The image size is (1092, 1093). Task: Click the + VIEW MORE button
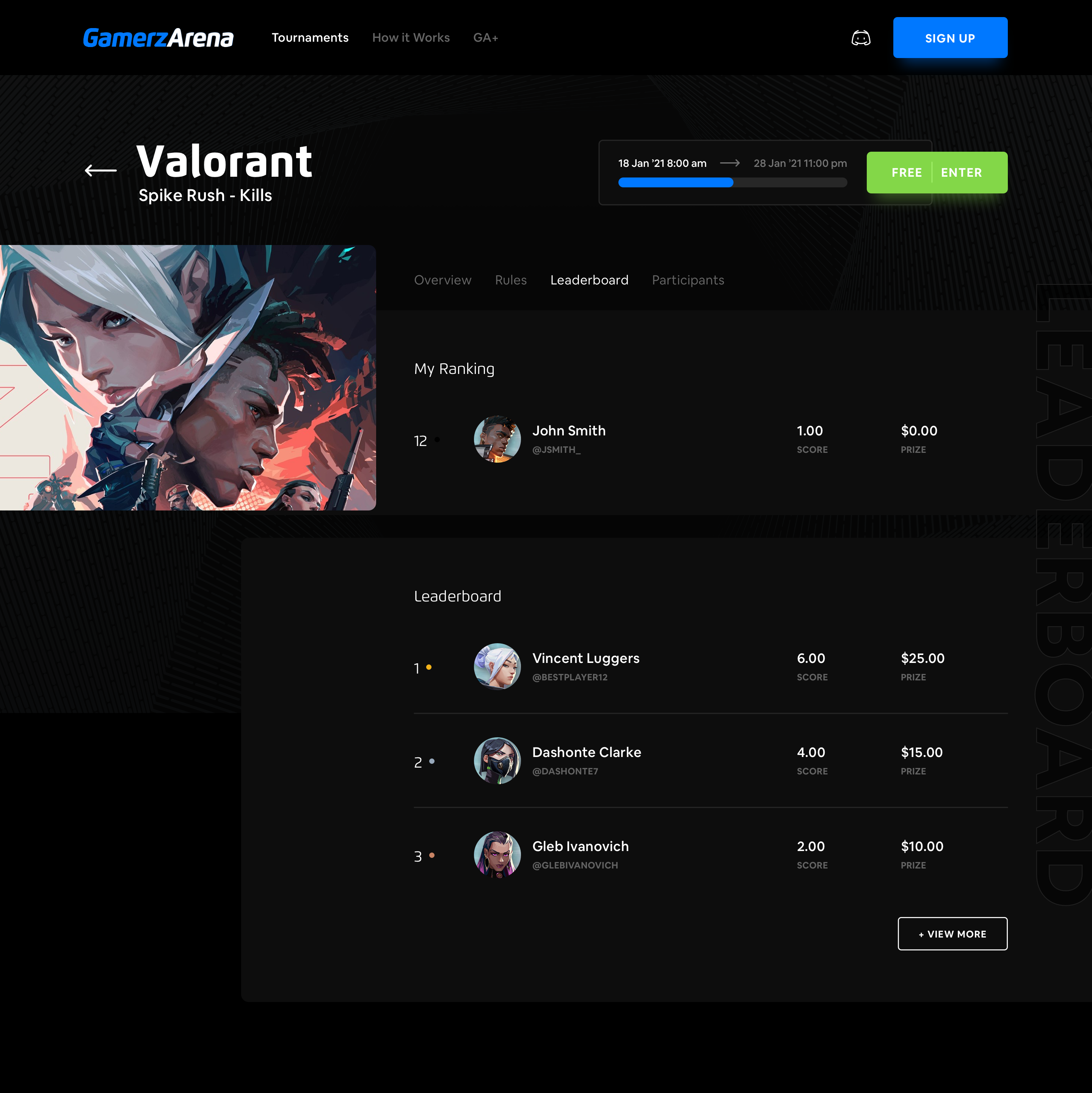pos(952,933)
